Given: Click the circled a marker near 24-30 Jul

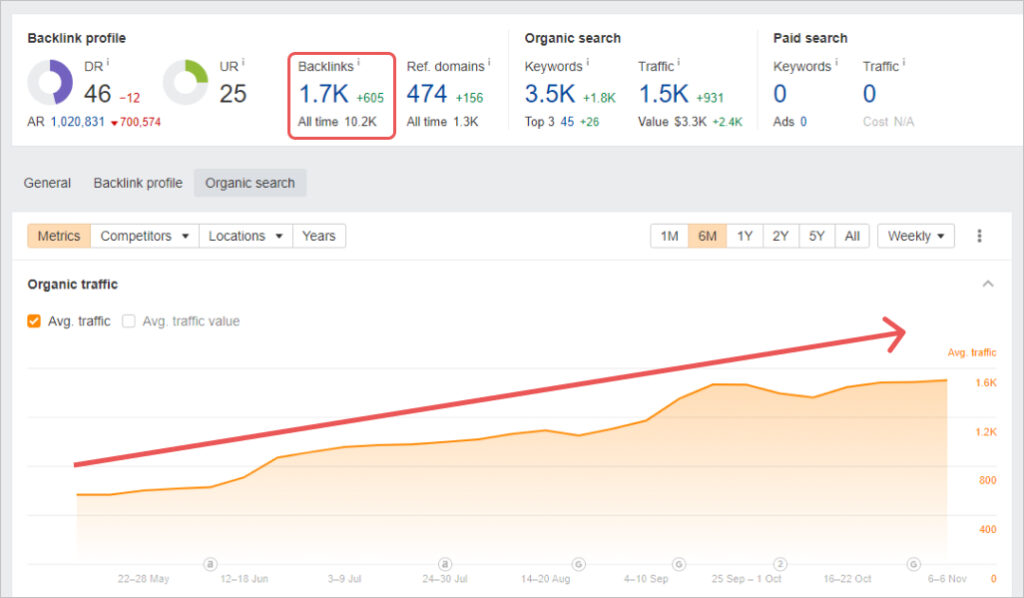Looking at the screenshot, I should pos(444,564).
